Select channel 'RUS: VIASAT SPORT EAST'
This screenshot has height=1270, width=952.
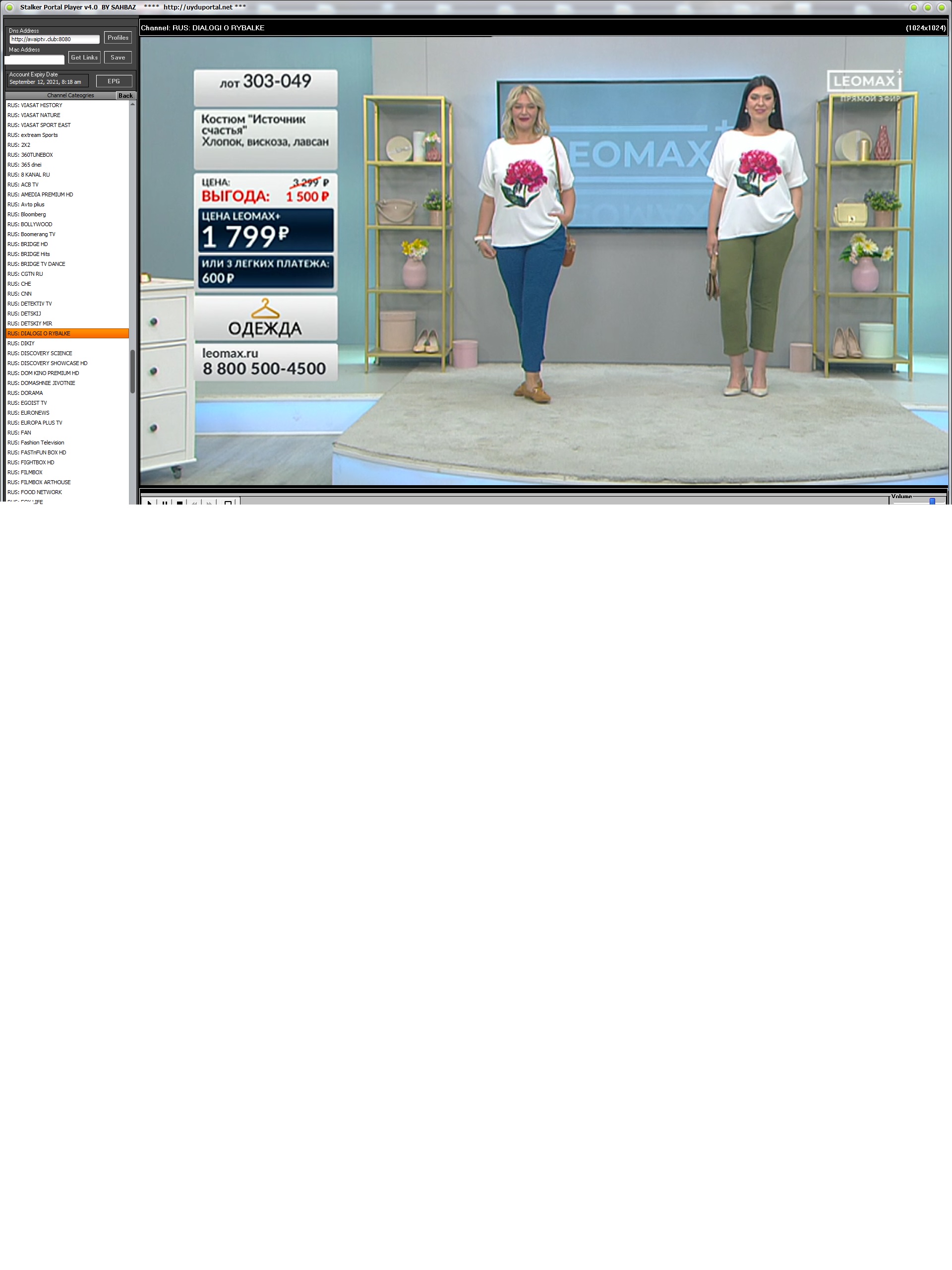coord(67,125)
